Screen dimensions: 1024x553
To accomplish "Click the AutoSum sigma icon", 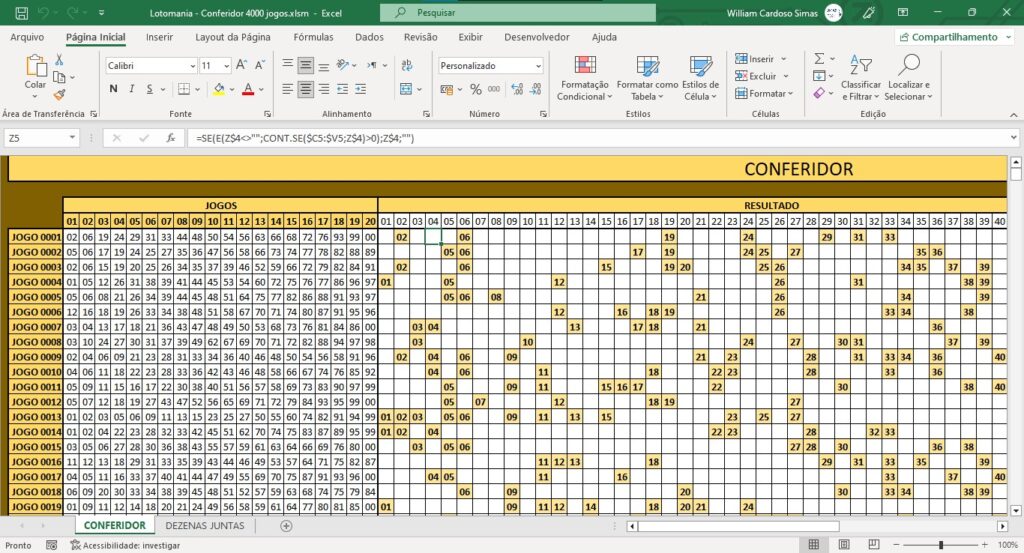I will pyautogui.click(x=819, y=59).
